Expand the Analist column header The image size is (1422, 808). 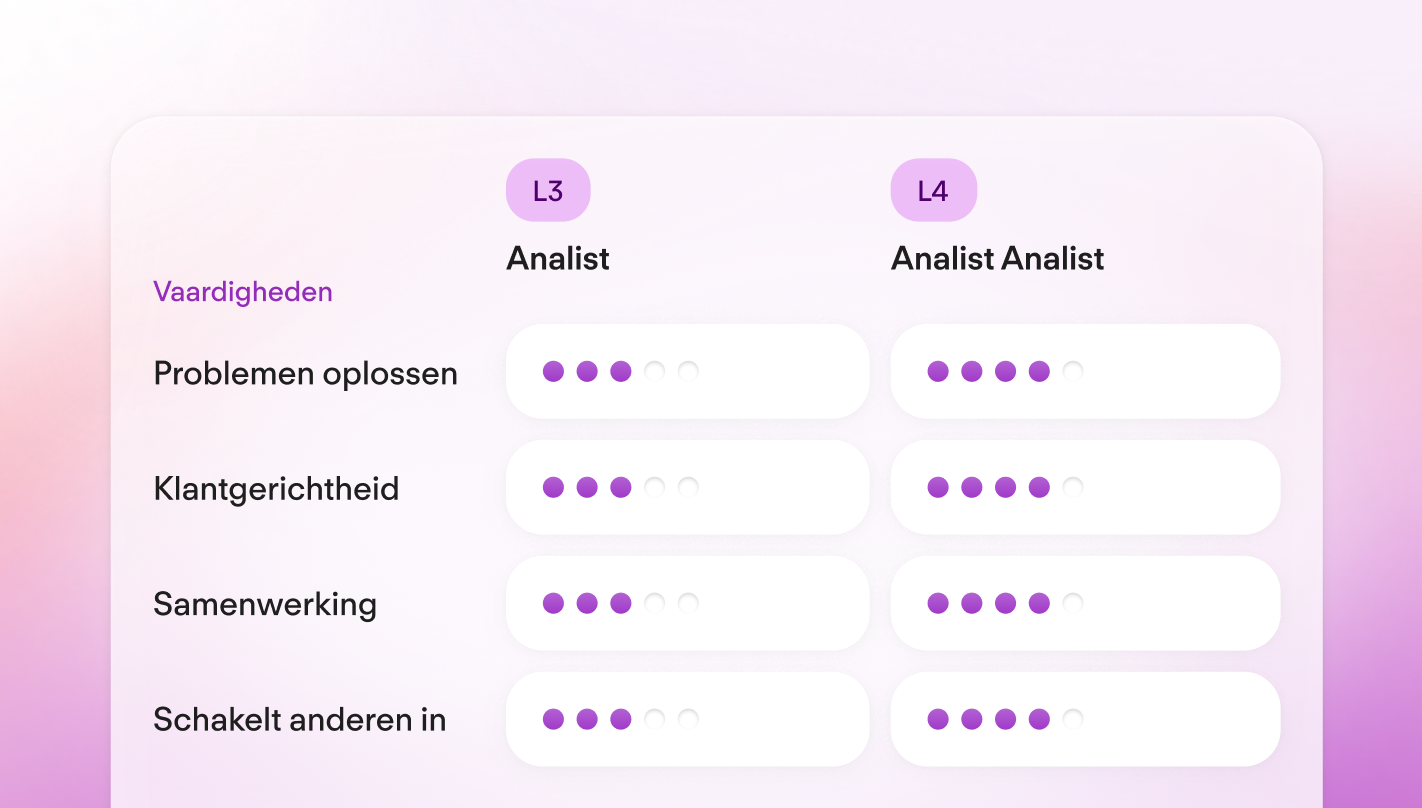[x=557, y=258]
